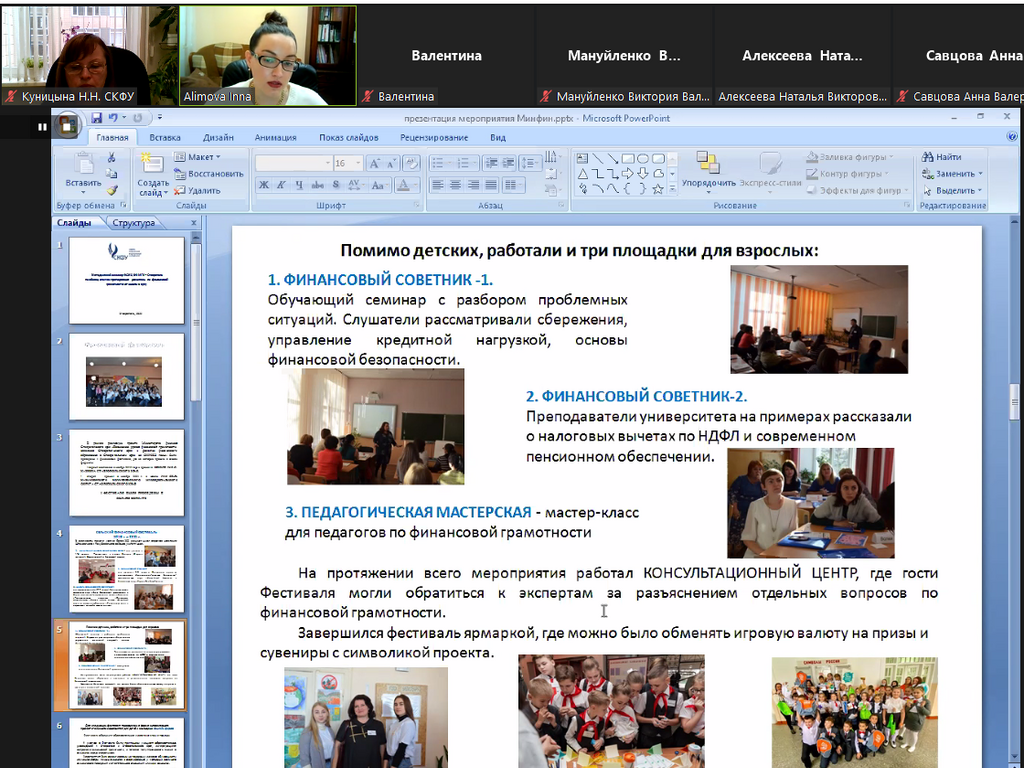Toggle strikethrough (abc) formatting
The width and height of the screenshot is (1024, 768).
[317, 185]
